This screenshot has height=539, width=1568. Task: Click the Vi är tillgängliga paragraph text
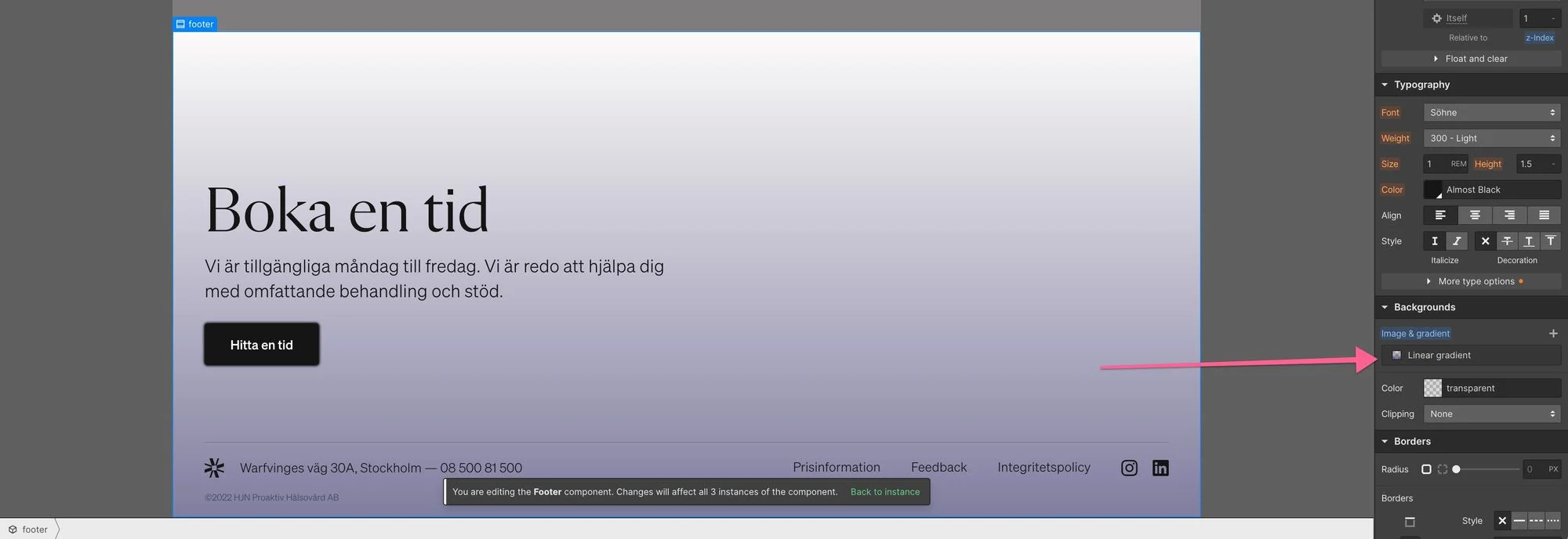tap(434, 279)
